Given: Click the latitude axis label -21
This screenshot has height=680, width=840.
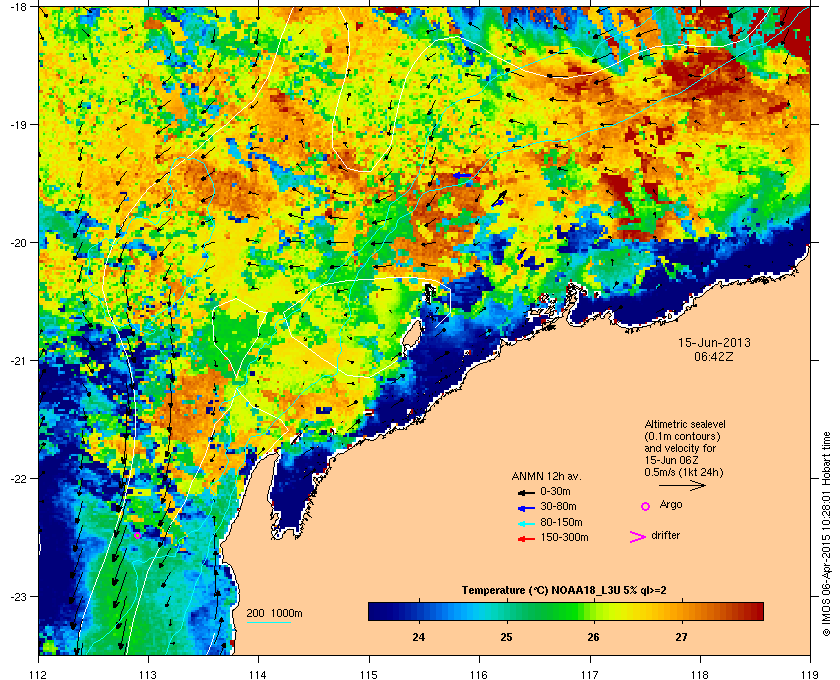Looking at the screenshot, I should tap(21, 361).
